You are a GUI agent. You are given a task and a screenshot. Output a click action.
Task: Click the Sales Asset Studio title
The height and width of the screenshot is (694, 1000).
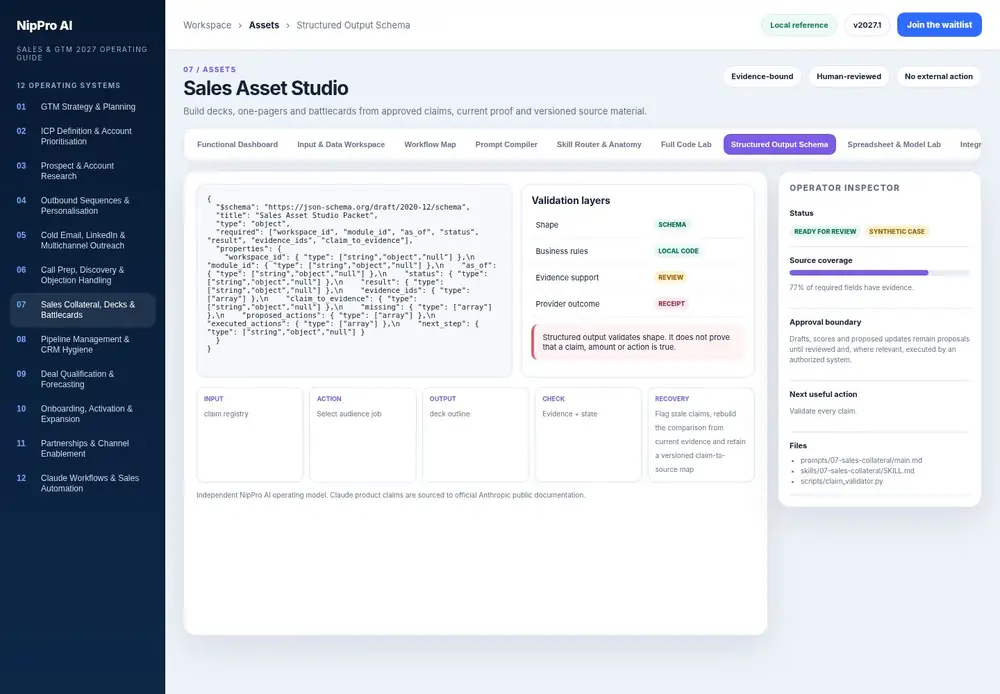(x=266, y=88)
